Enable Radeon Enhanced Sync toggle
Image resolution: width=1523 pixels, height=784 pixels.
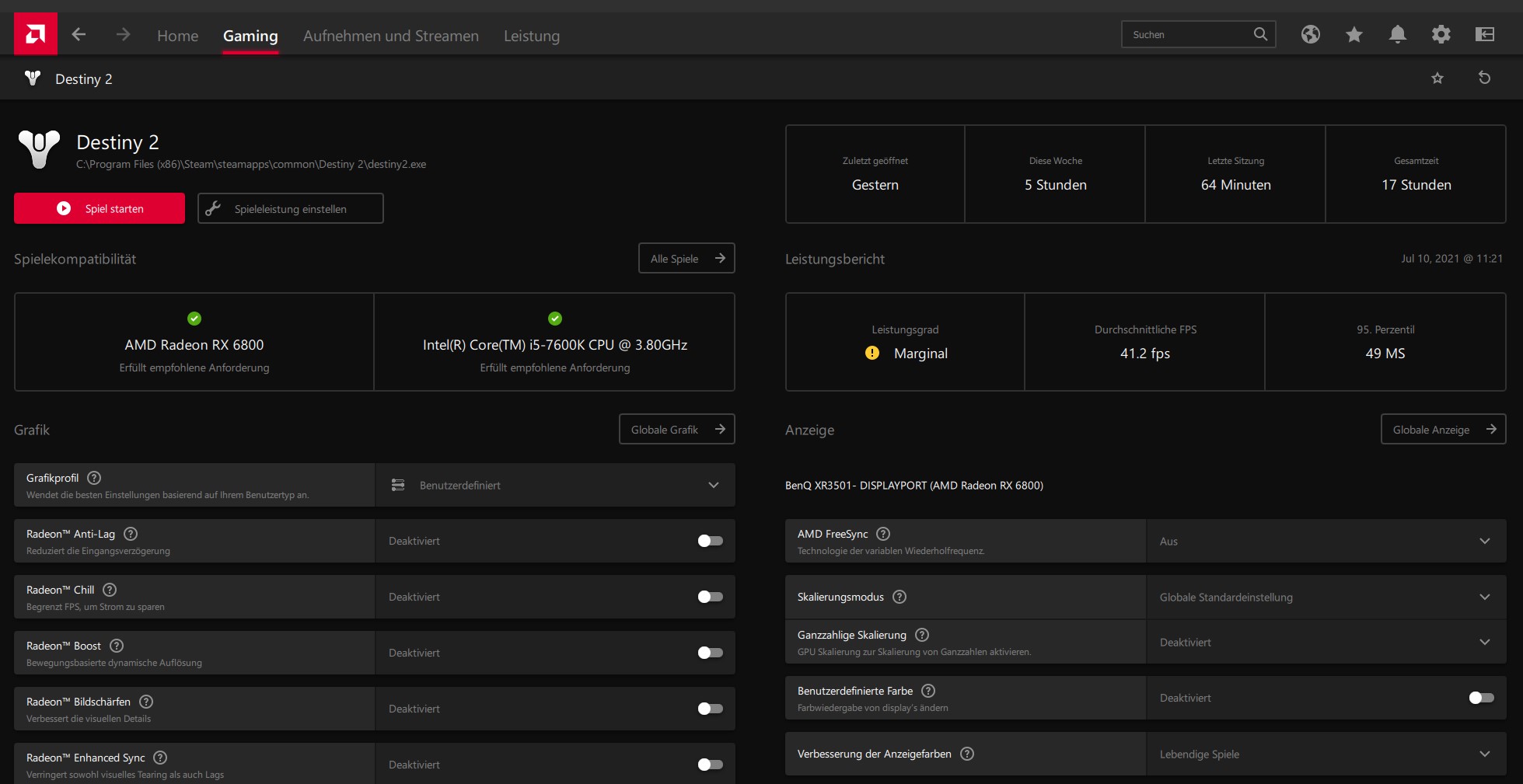pyautogui.click(x=710, y=765)
